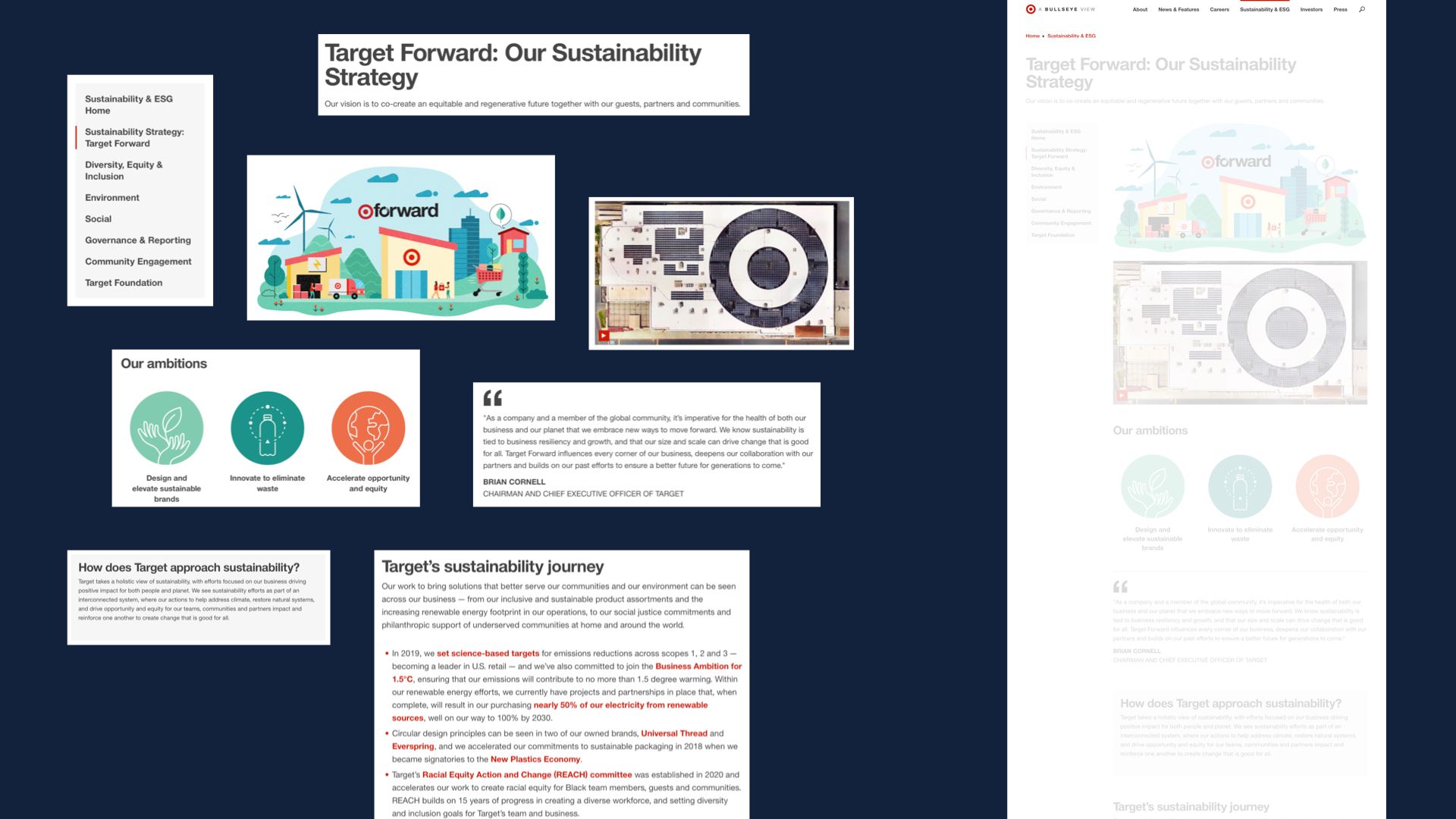Expand the Social section in sidebar

pos(99,218)
